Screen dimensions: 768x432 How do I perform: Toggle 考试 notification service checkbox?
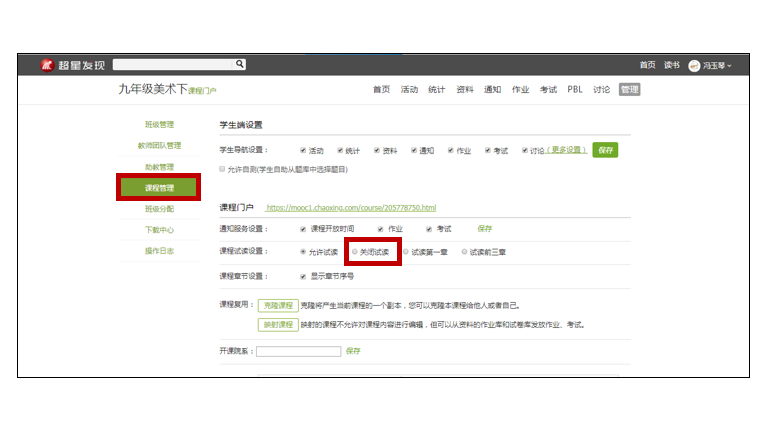pos(429,229)
